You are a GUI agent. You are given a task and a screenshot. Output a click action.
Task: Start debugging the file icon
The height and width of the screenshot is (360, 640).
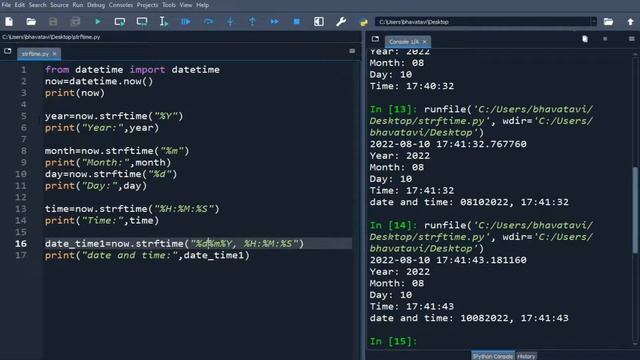[x=186, y=22]
